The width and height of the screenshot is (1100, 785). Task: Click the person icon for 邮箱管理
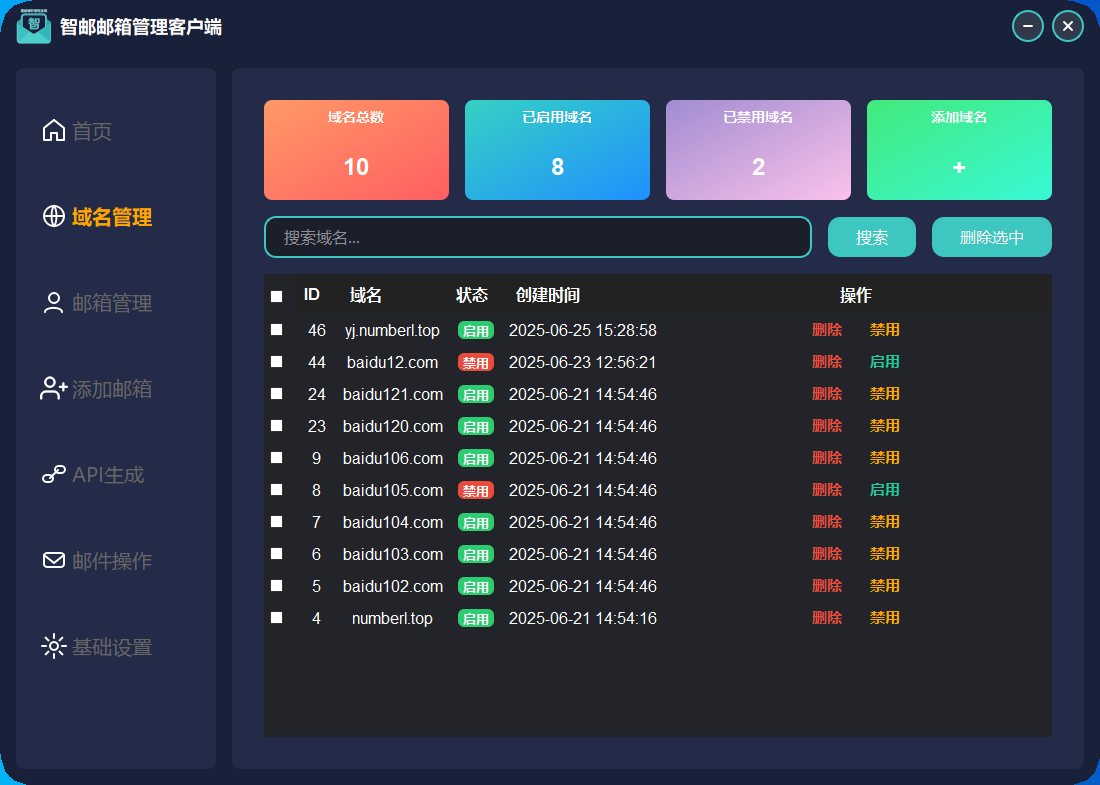[54, 303]
